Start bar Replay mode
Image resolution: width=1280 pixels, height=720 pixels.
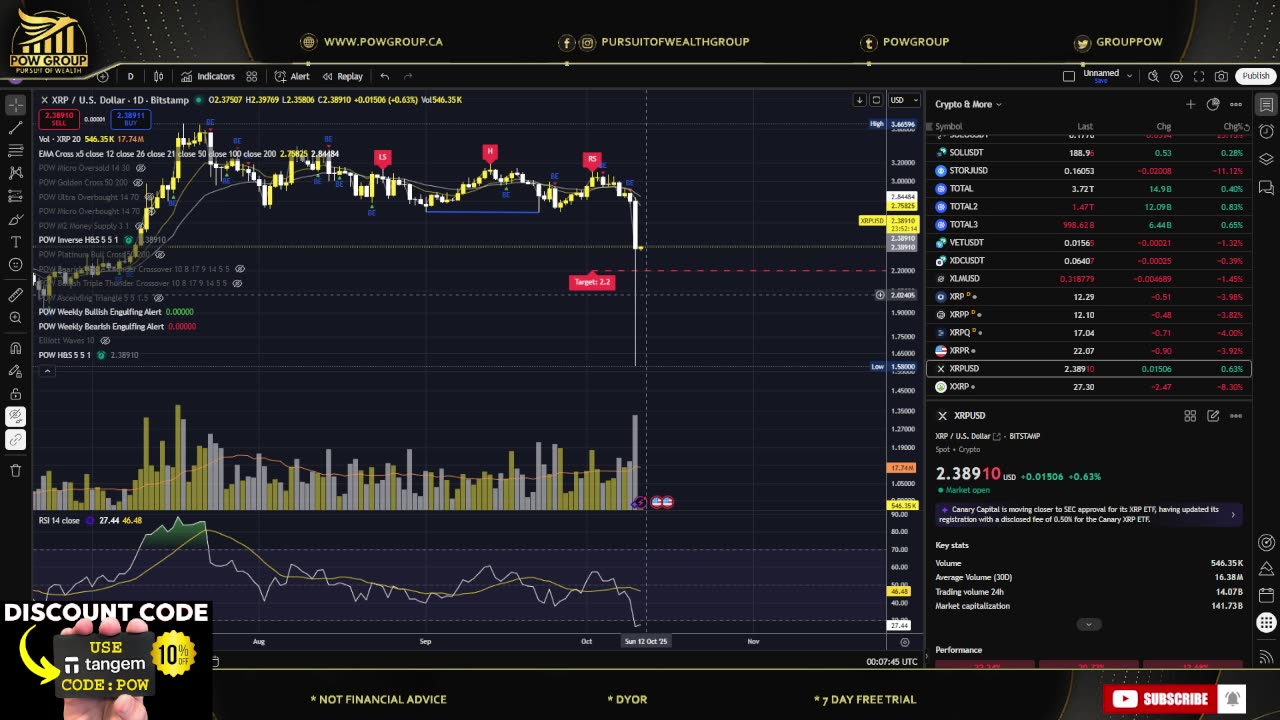pyautogui.click(x=342, y=76)
